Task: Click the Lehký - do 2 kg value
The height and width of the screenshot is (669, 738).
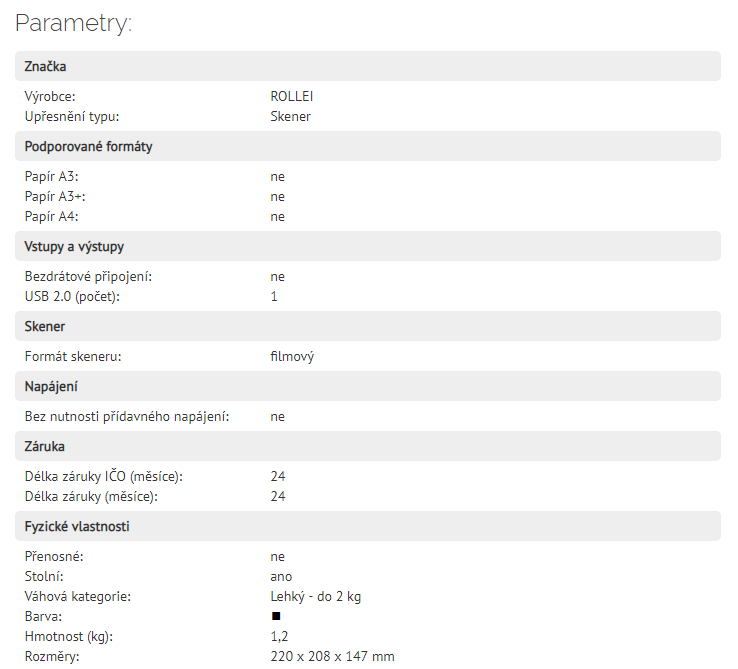Action: 315,596
